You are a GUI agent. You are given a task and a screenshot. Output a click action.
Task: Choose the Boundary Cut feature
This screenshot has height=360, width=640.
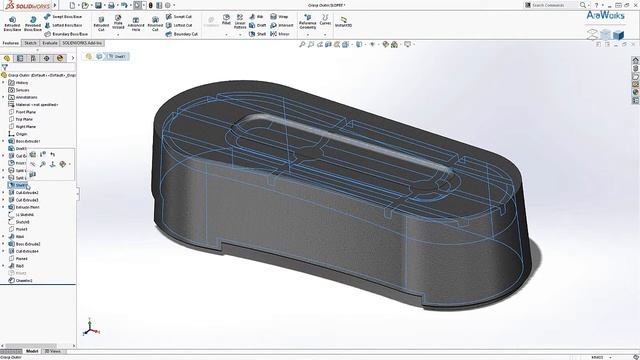coord(182,34)
